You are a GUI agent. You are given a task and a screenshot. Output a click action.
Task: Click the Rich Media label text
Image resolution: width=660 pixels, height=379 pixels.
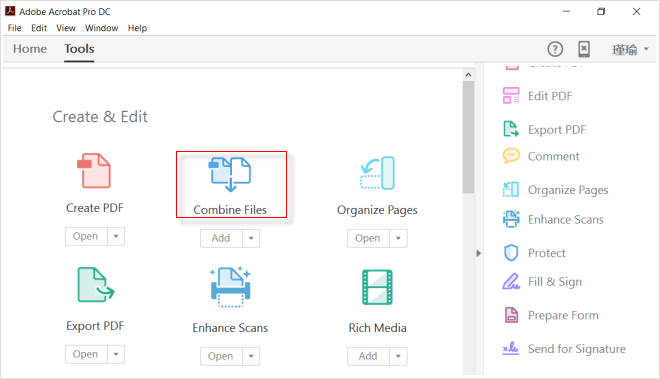(x=377, y=328)
